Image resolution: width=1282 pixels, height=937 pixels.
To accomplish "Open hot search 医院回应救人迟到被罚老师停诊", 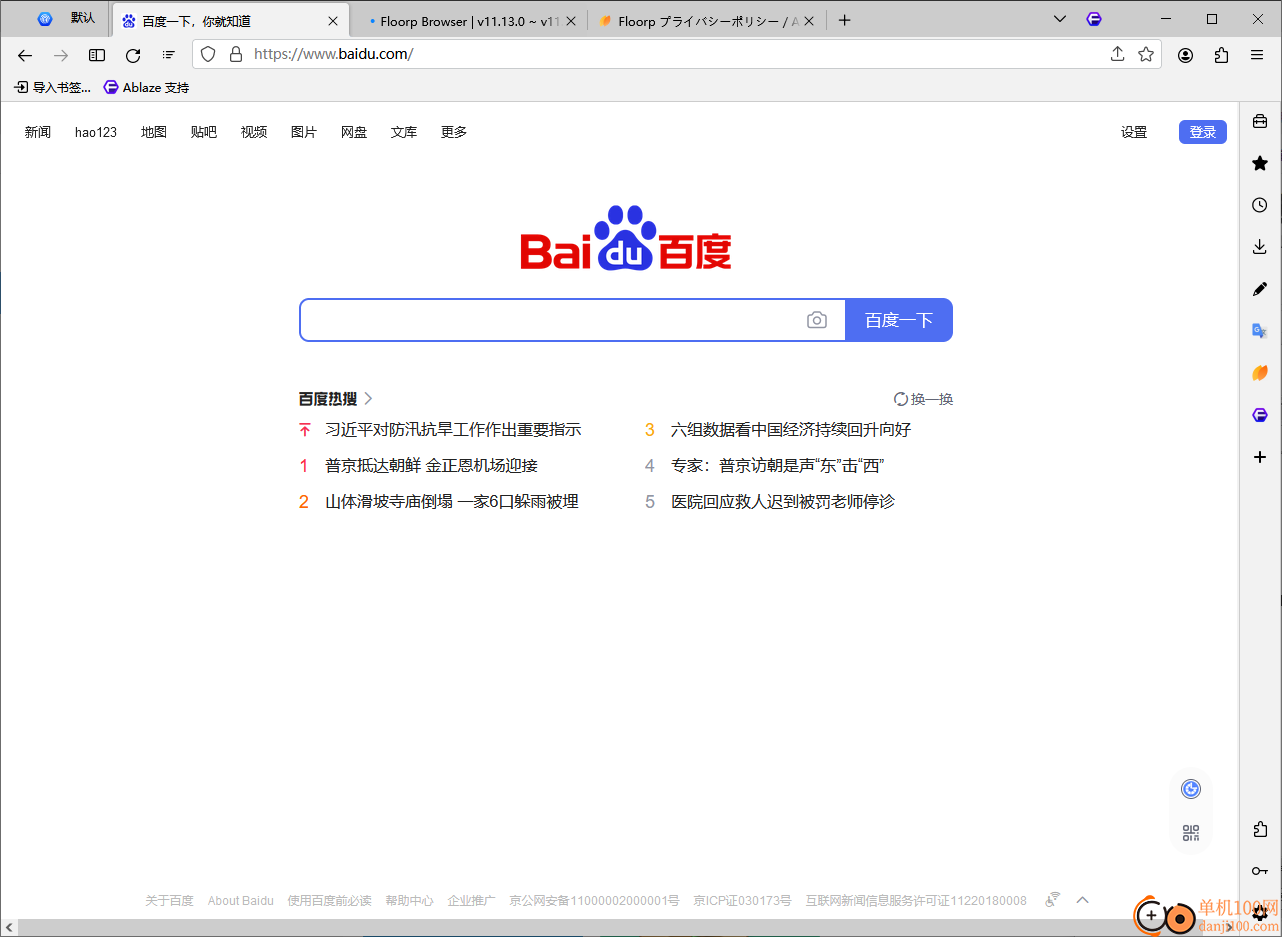I will [x=783, y=502].
